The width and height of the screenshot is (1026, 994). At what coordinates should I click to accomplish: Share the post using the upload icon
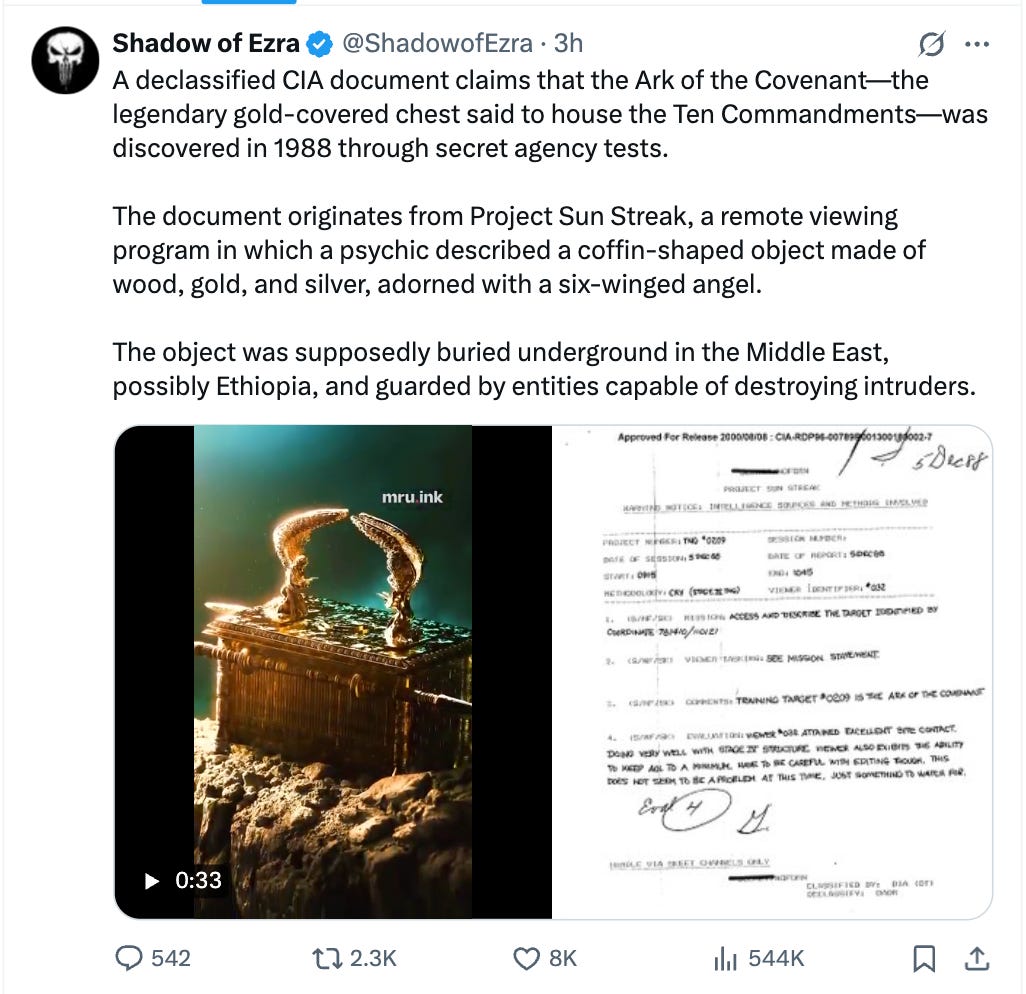977,958
